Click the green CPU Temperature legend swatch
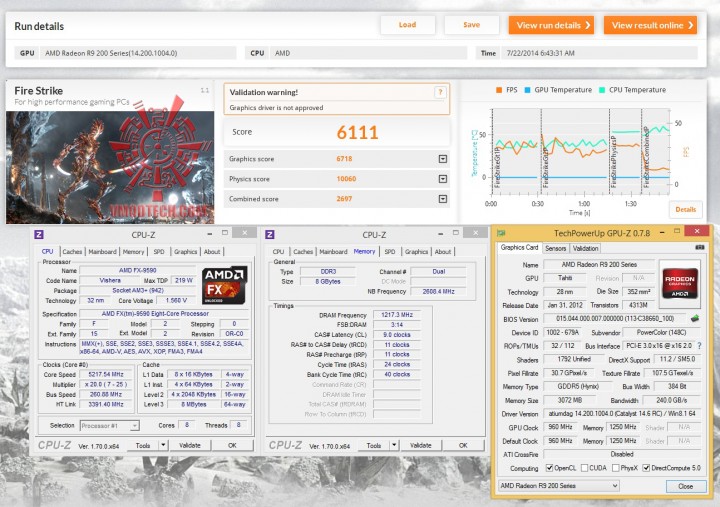The height and width of the screenshot is (507, 720). 602,90
